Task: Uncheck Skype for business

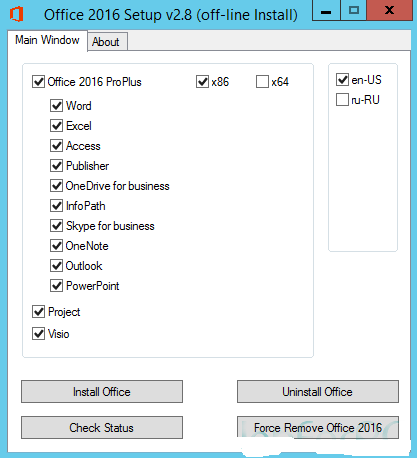Action: pyautogui.click(x=57, y=226)
